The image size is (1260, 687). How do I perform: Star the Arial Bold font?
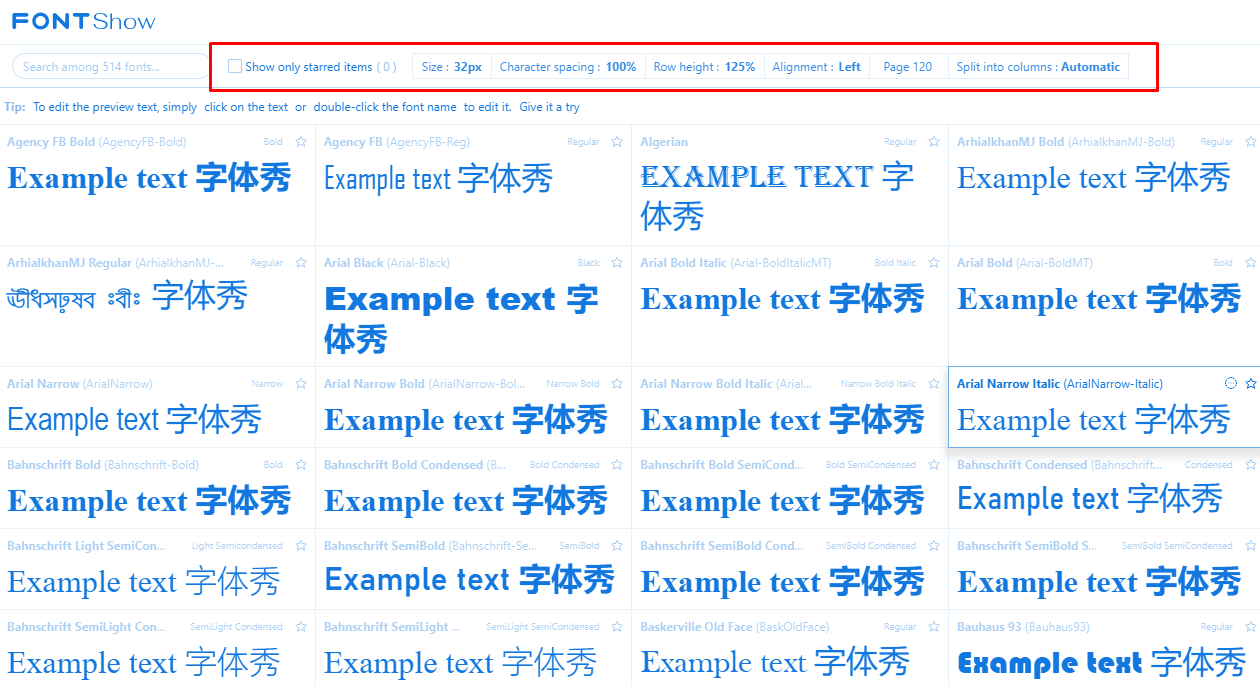click(x=1251, y=263)
